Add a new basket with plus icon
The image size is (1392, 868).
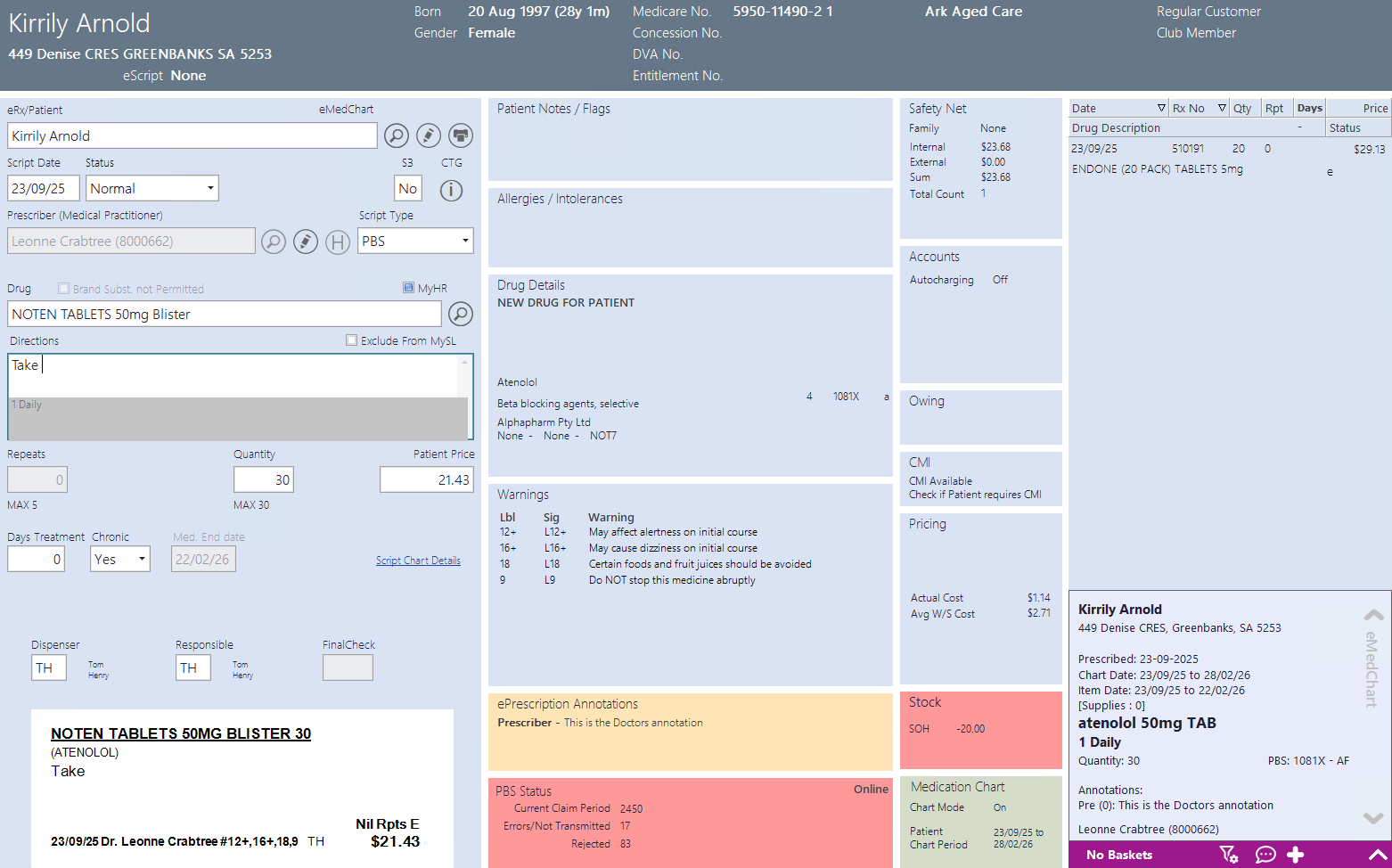click(1296, 855)
